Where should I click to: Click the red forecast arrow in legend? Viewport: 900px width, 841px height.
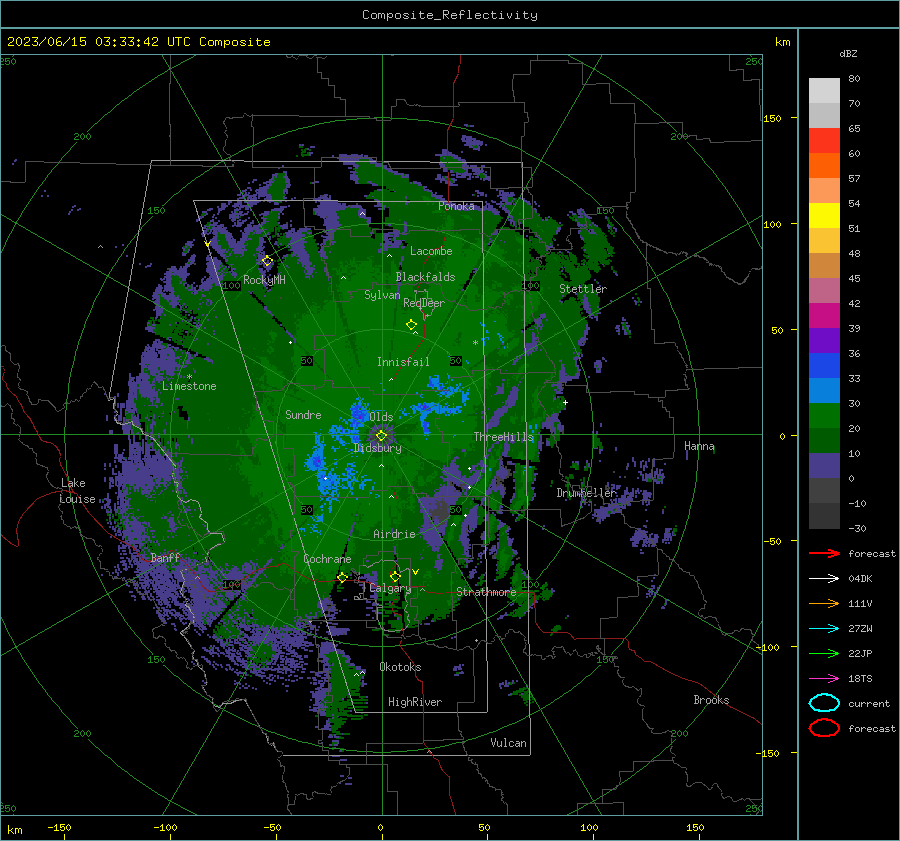coord(824,553)
